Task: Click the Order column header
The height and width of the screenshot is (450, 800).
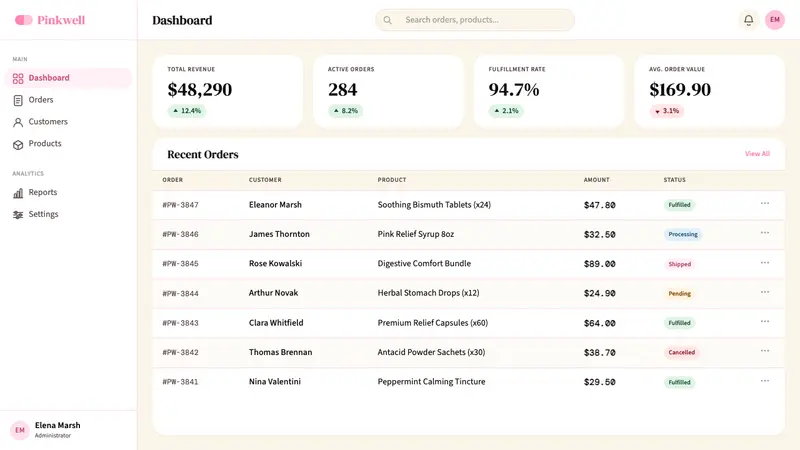Action: 172,180
